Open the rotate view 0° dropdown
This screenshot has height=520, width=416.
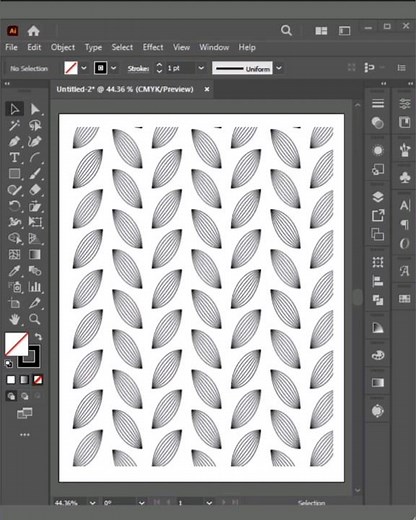[x=141, y=503]
